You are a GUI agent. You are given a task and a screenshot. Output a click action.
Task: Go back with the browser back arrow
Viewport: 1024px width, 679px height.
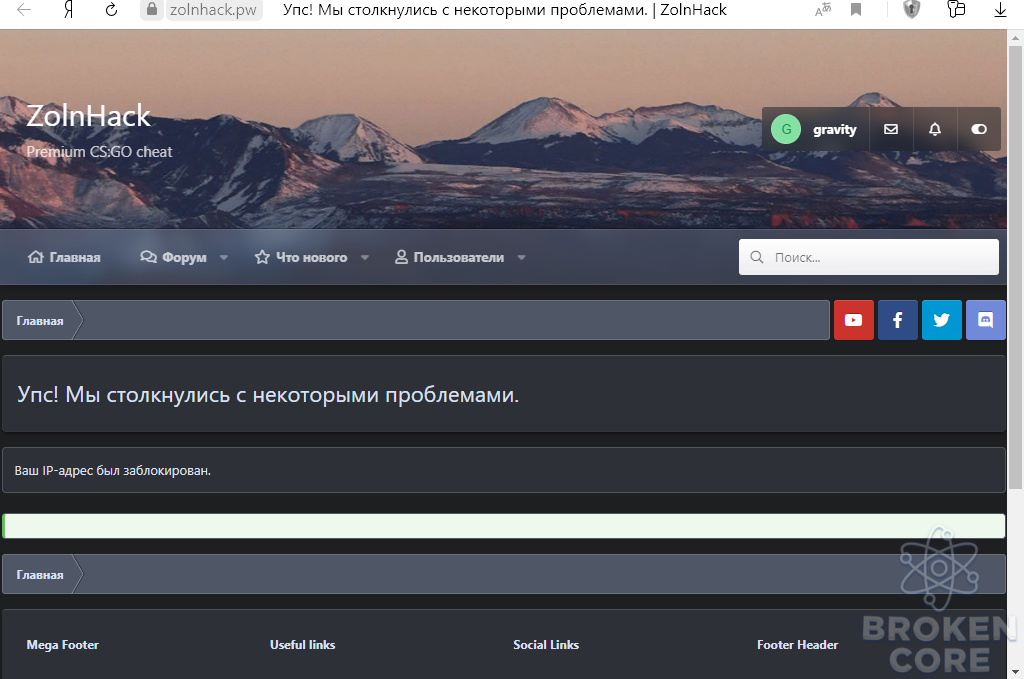pos(24,10)
